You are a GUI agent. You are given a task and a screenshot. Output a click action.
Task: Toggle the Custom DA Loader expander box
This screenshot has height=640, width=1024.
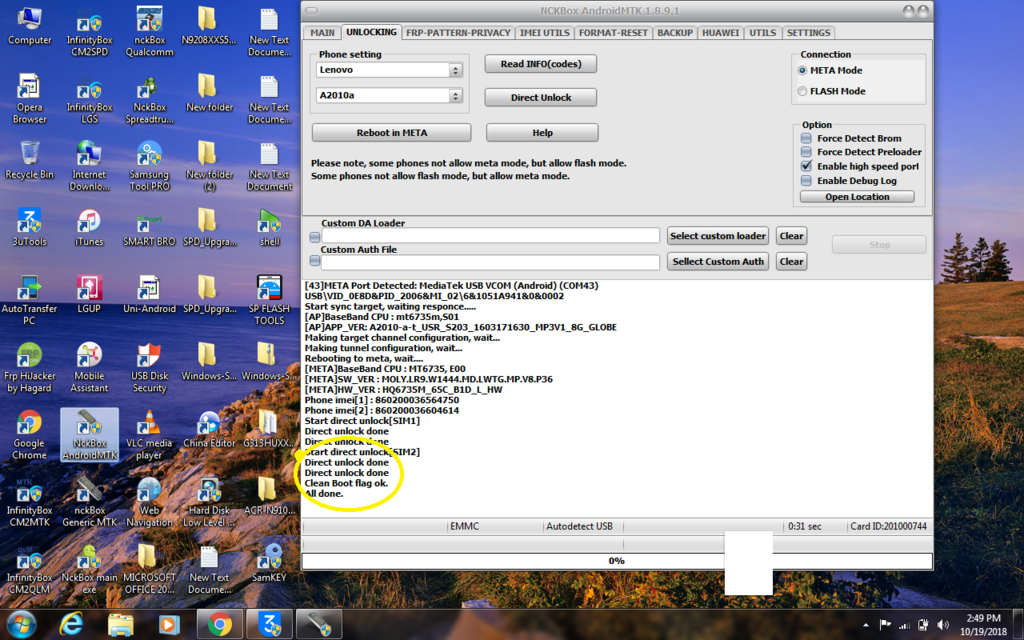pos(314,237)
